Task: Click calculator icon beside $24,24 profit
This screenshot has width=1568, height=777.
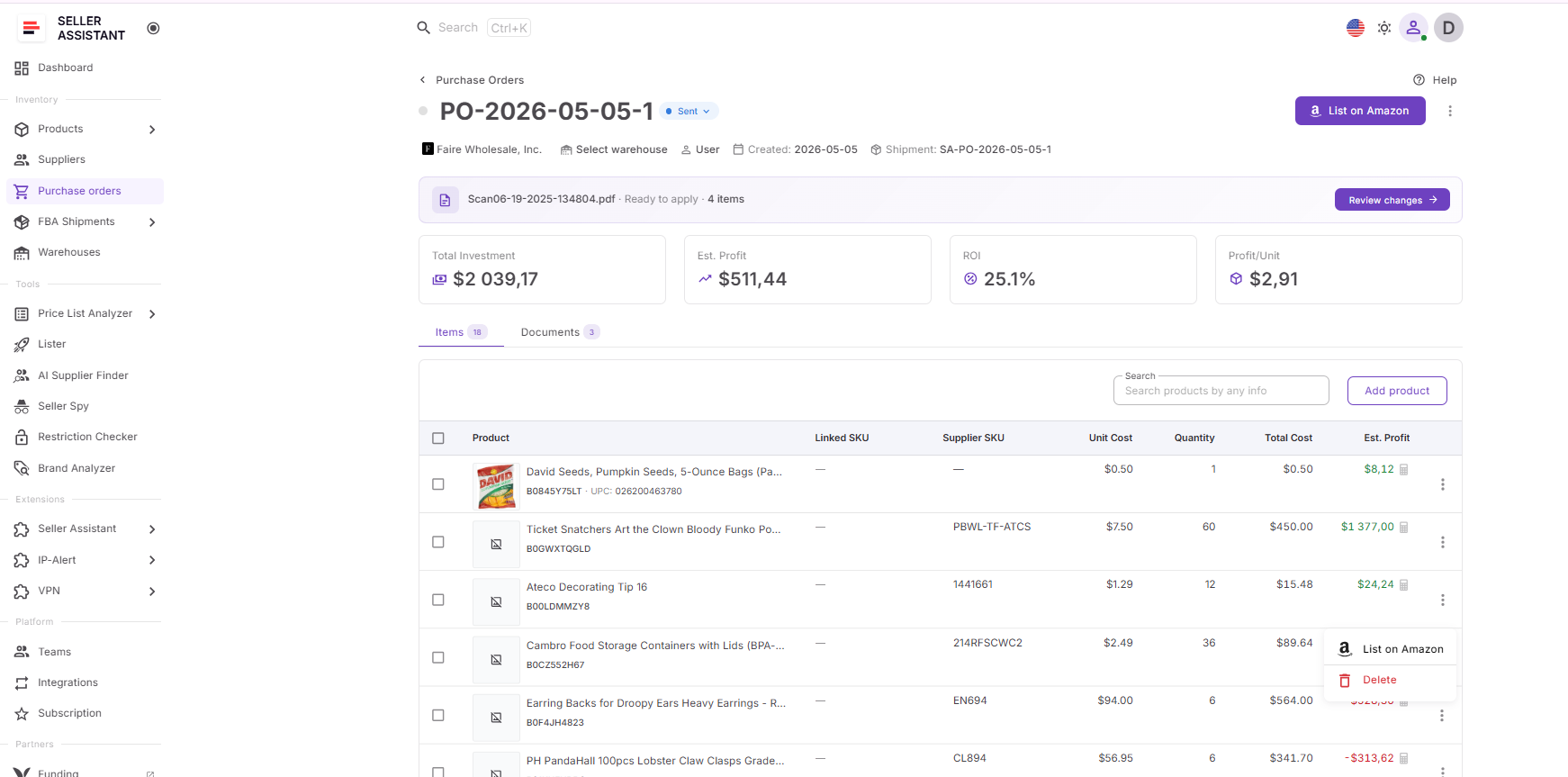Action: tap(1404, 584)
